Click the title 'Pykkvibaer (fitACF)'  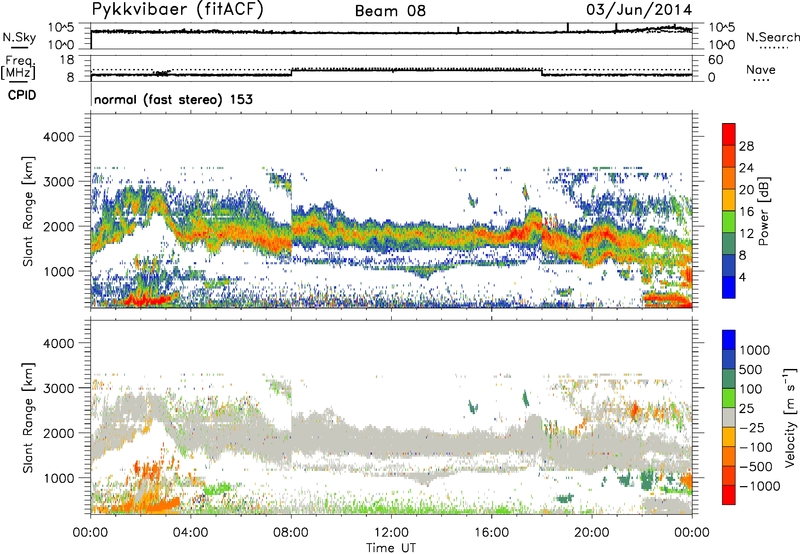(177, 10)
